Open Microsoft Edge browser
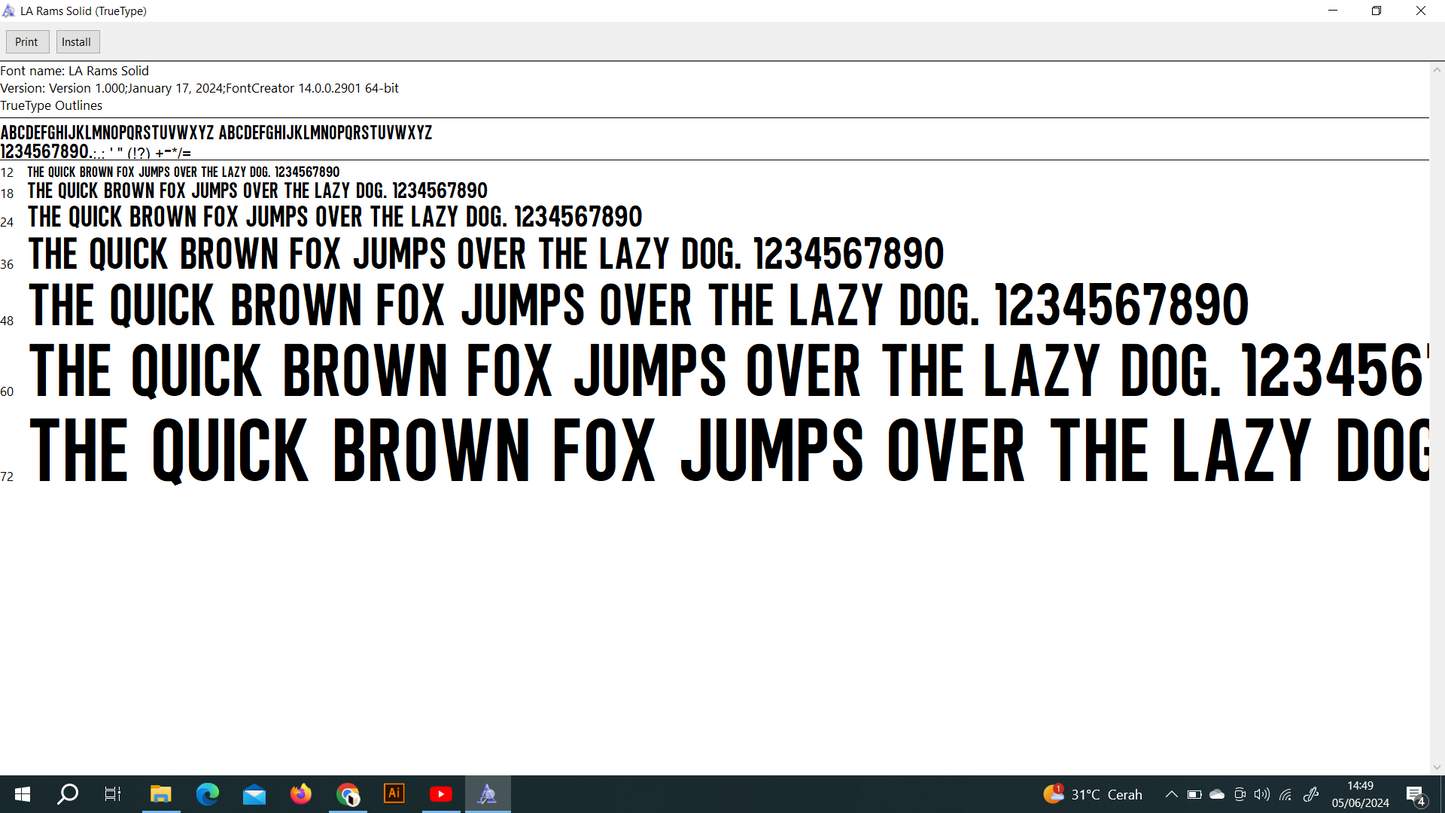This screenshot has height=813, width=1445. pyautogui.click(x=208, y=794)
